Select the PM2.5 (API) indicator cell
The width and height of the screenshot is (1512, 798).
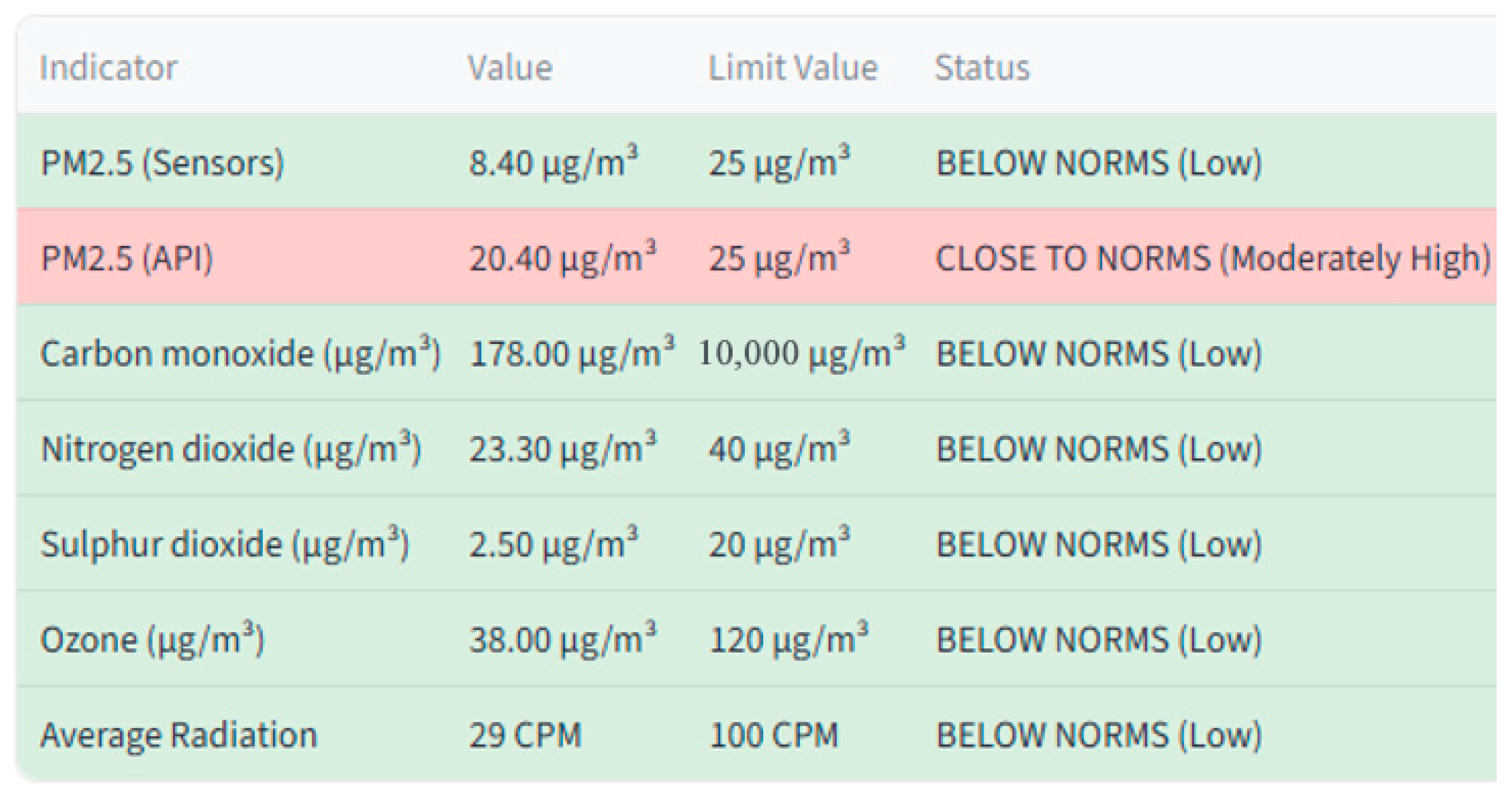[127, 258]
